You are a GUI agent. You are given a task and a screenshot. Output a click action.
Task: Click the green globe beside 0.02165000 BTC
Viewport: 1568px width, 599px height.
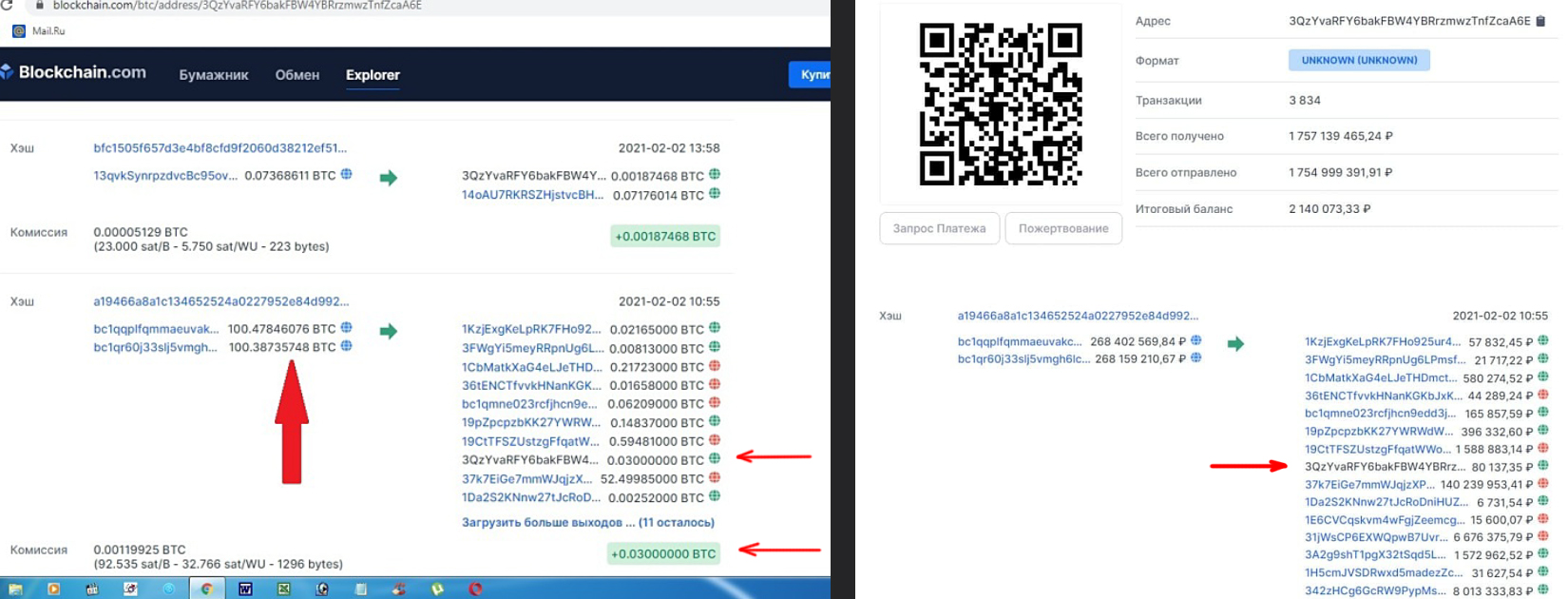pyautogui.click(x=715, y=328)
